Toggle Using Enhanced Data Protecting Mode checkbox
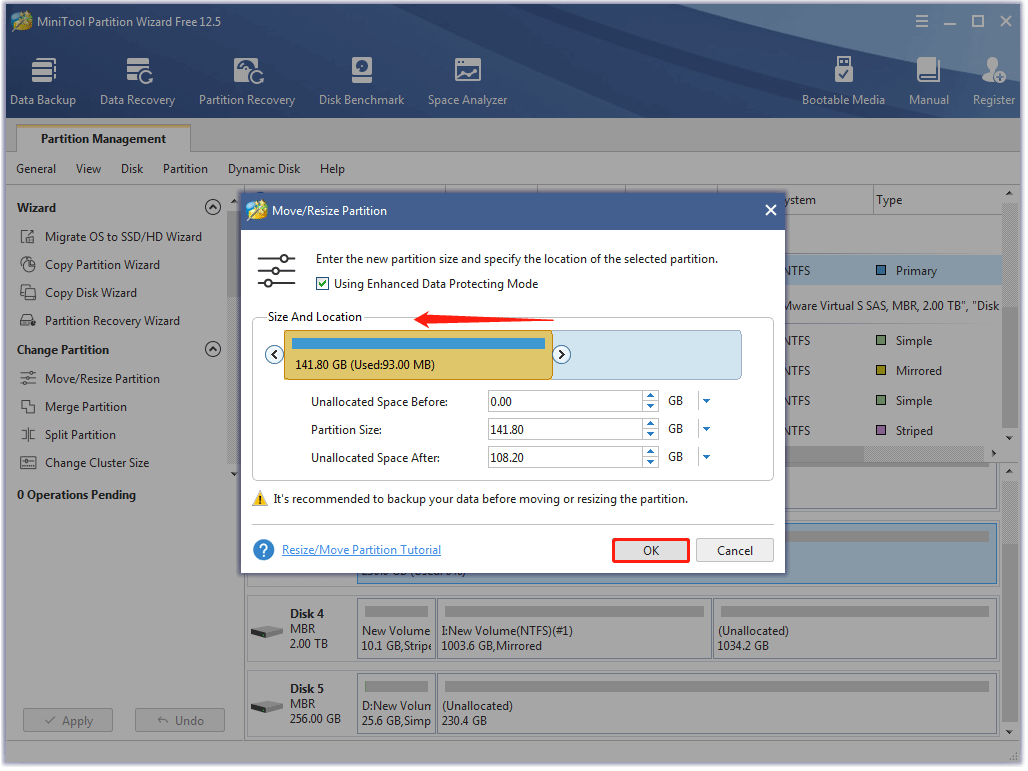The height and width of the screenshot is (771, 1028). point(322,284)
